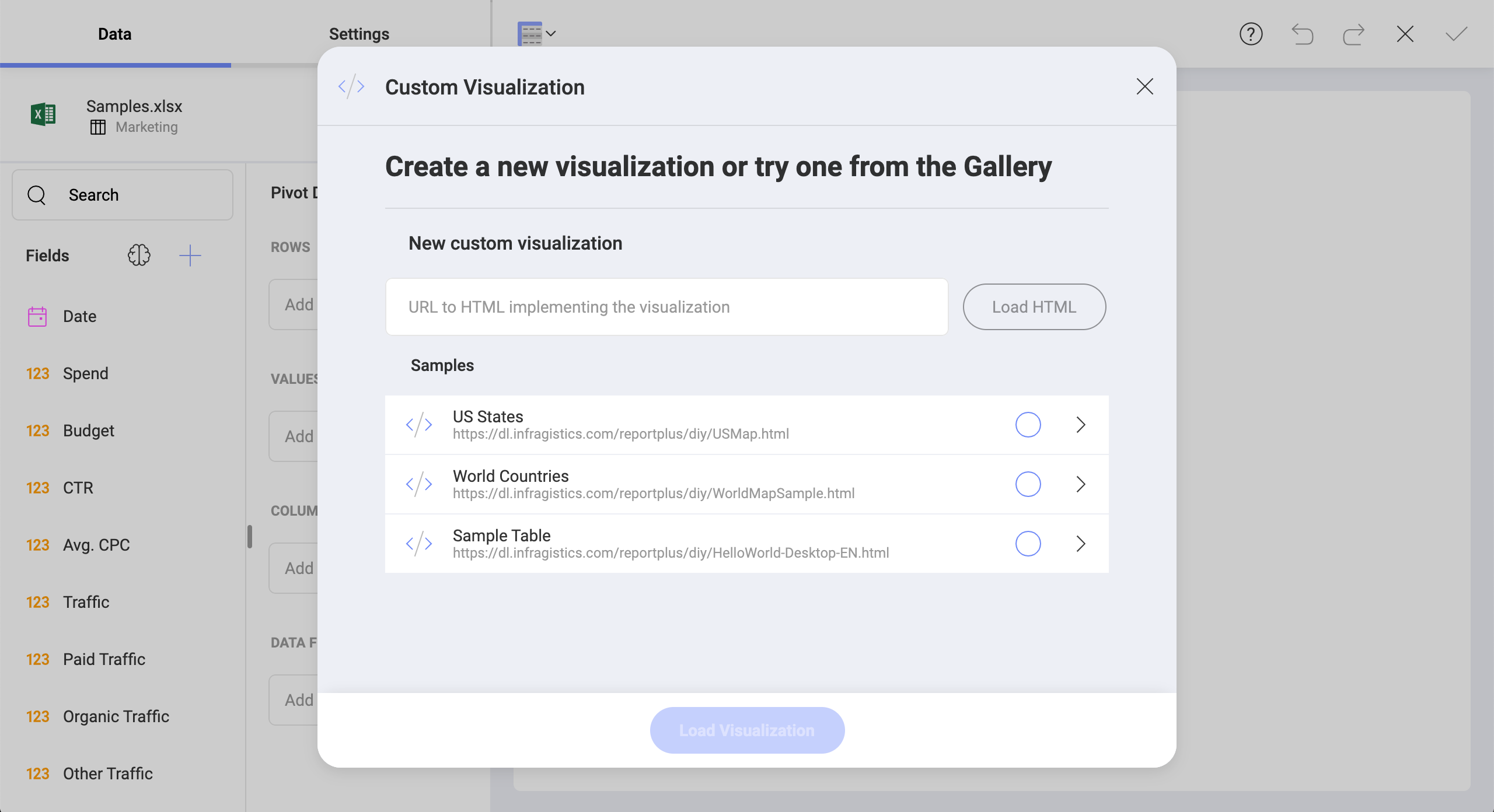Click the 123 icon beside Budget
The width and height of the screenshot is (1494, 812).
coord(37,431)
